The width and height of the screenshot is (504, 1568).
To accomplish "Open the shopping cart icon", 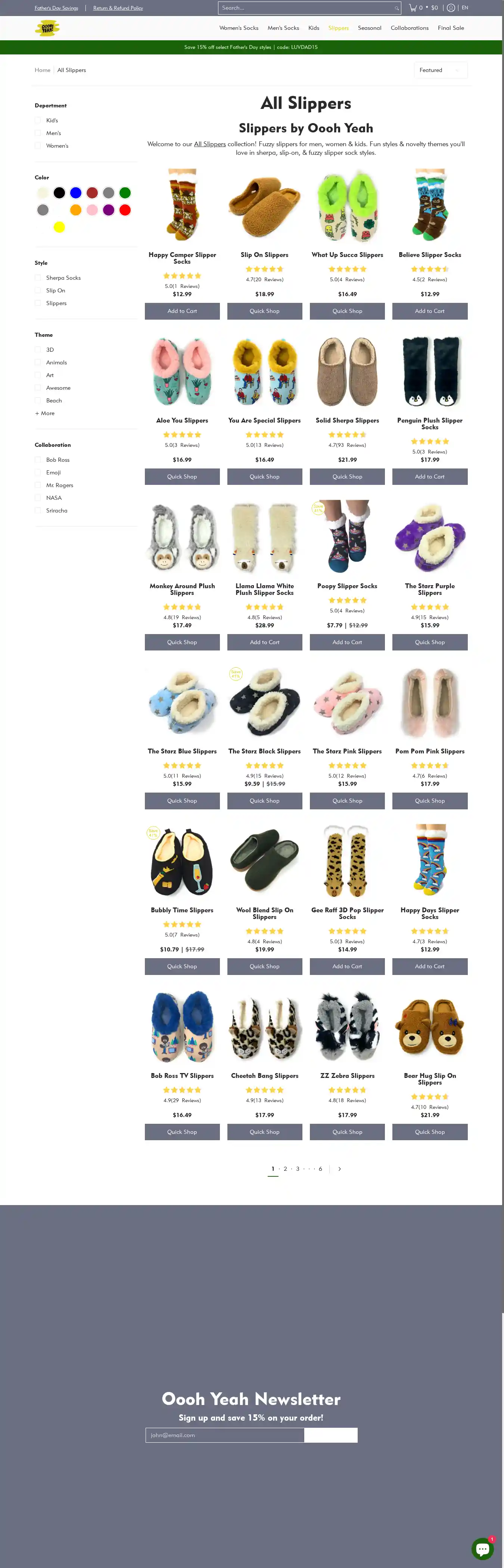I will click(413, 8).
